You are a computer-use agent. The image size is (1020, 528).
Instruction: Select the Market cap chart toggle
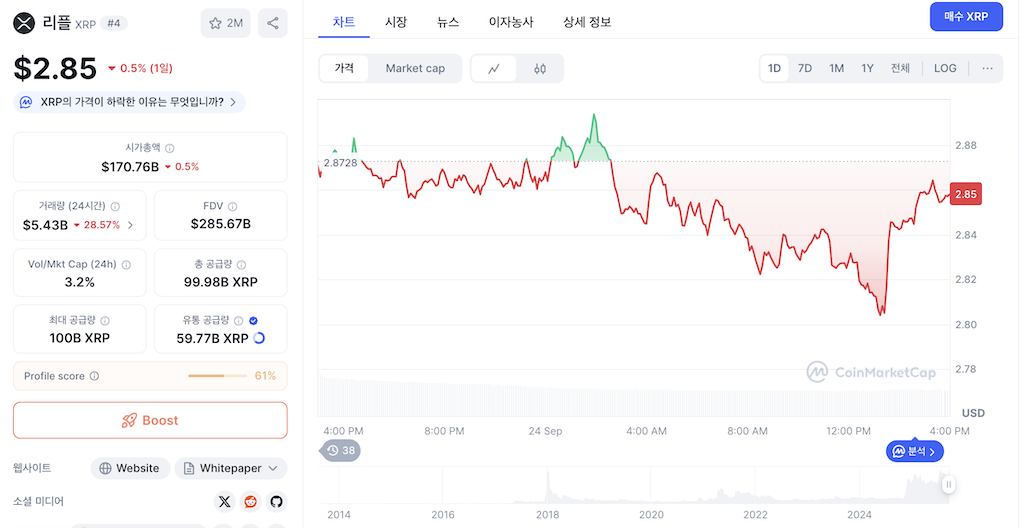[x=415, y=68]
